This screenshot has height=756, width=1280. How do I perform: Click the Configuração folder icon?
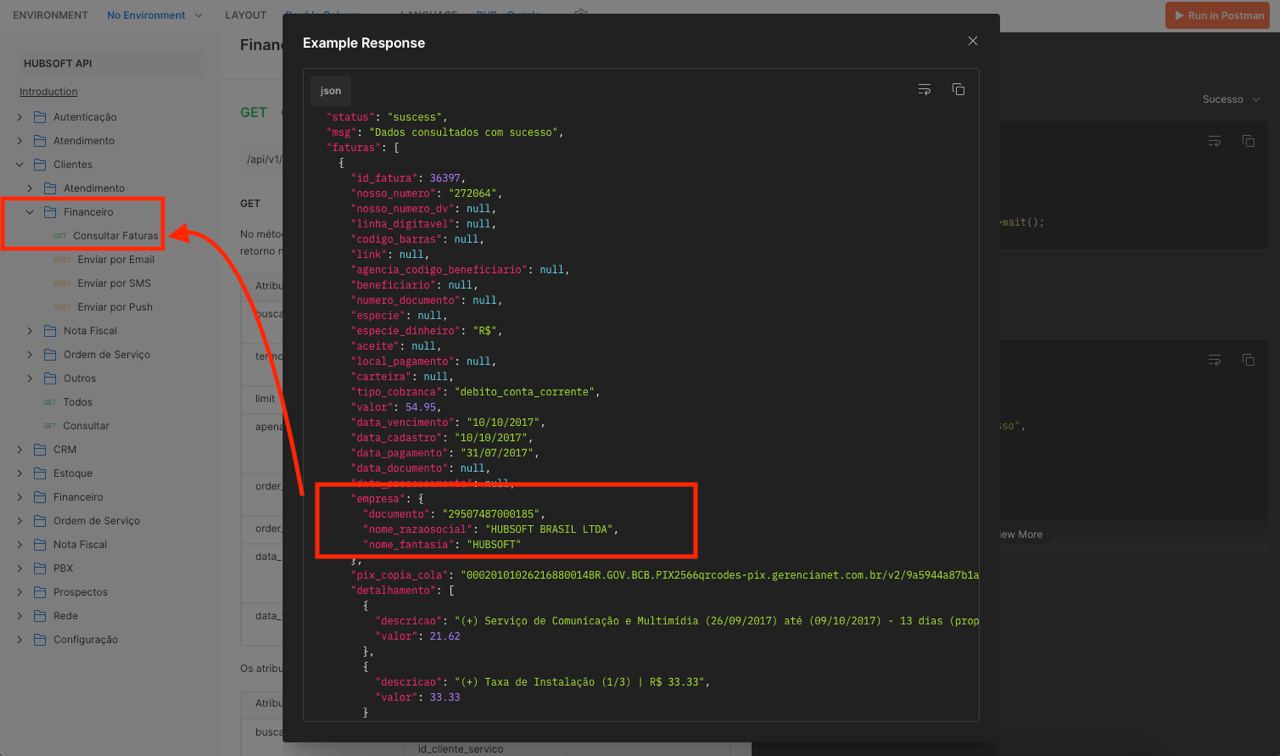coord(40,640)
